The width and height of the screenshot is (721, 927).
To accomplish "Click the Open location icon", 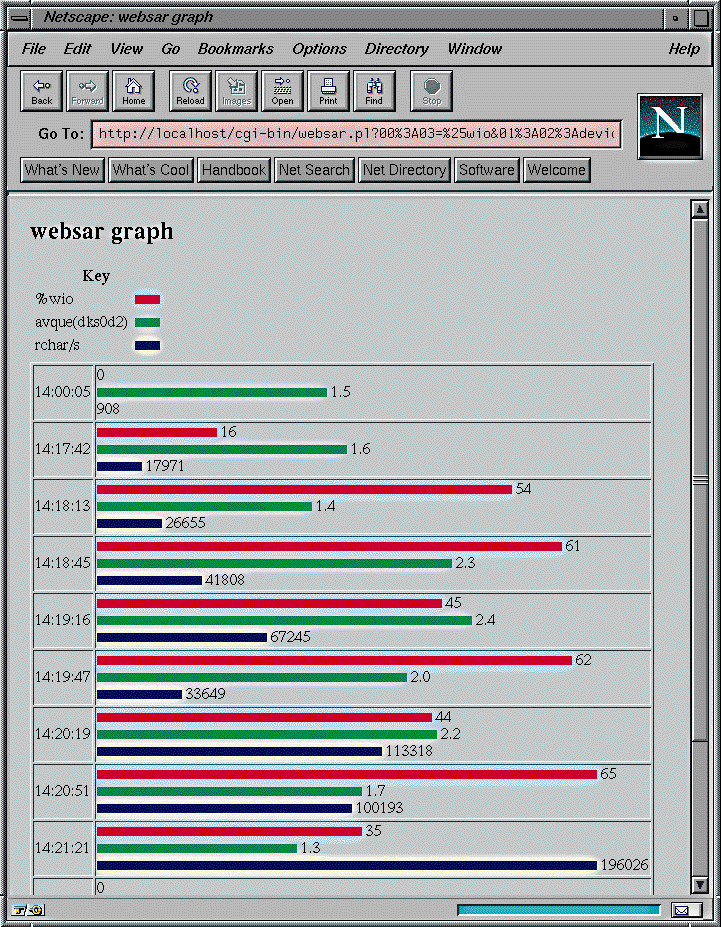I will click(283, 91).
